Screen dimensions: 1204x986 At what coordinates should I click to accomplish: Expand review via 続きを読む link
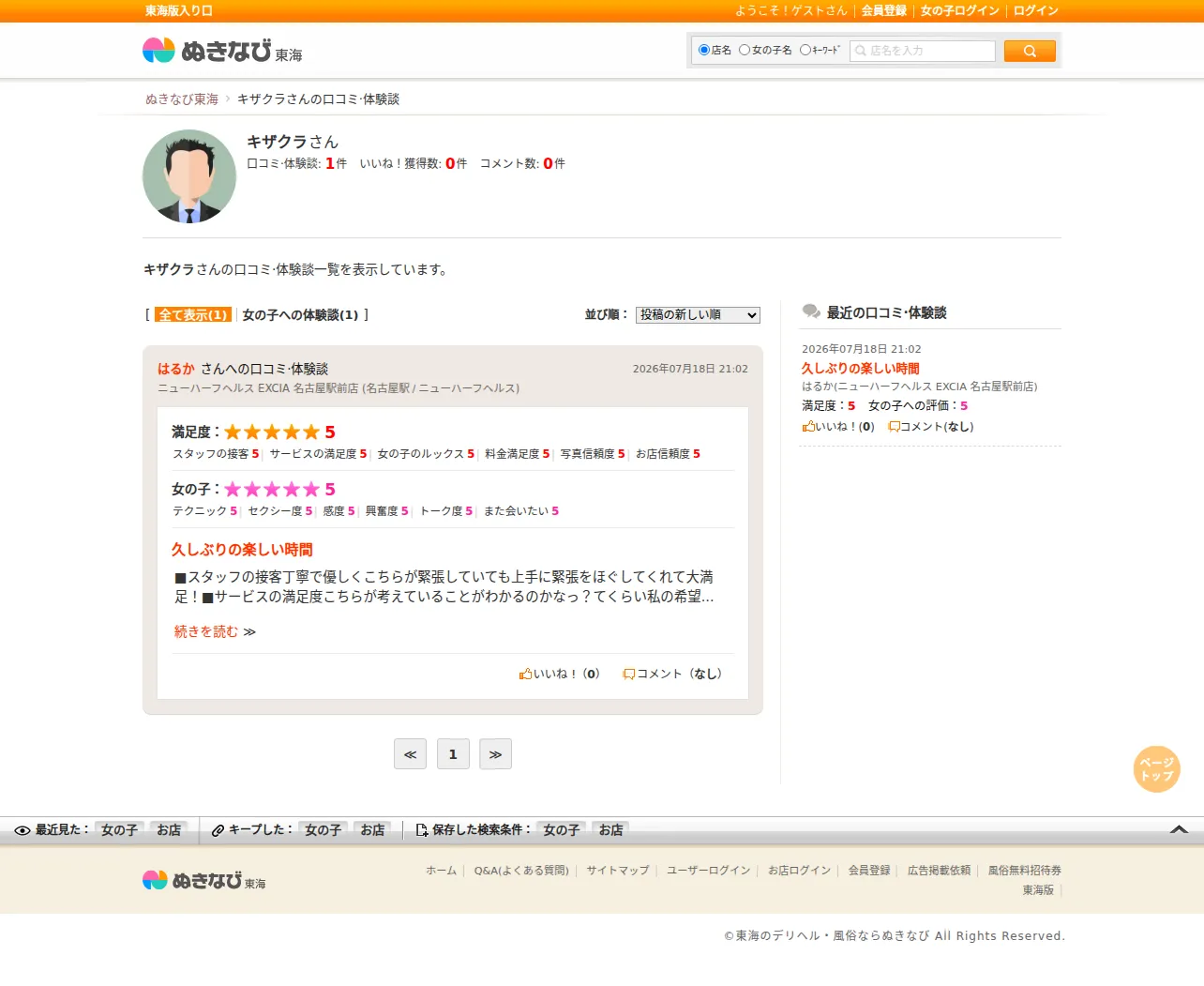[206, 631]
